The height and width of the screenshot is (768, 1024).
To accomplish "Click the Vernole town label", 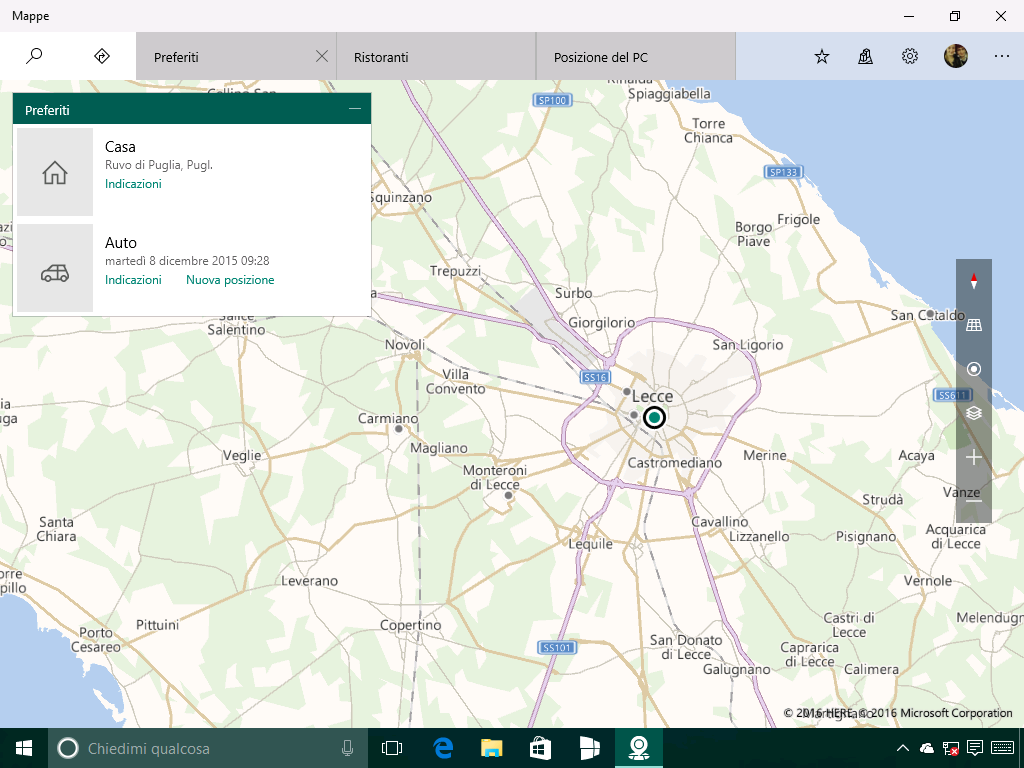I will (x=927, y=581).
